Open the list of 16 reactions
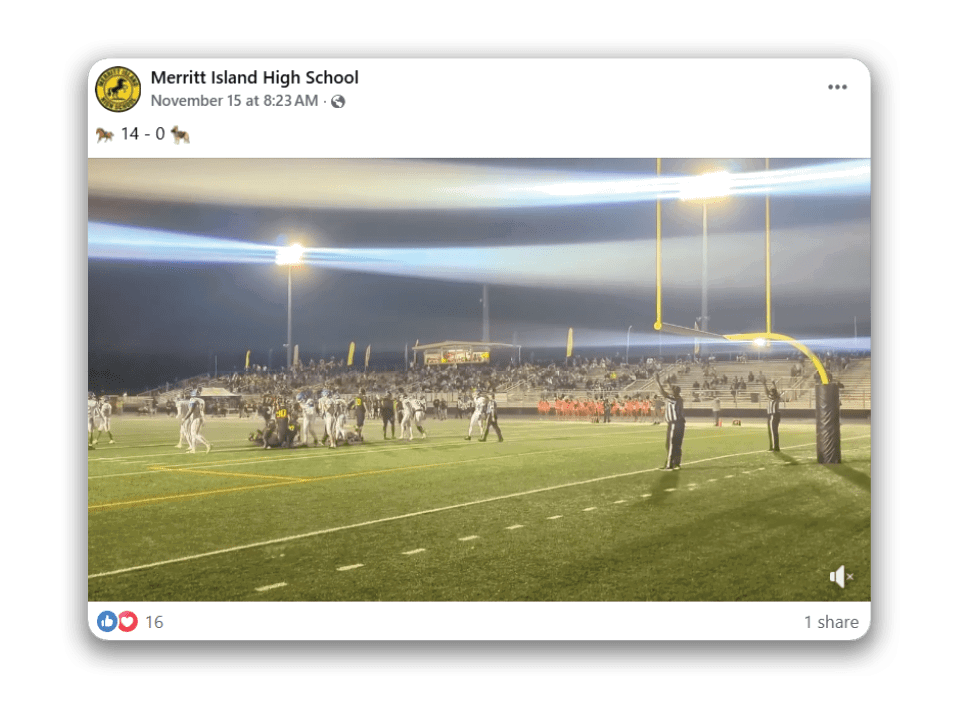959x711 pixels. pyautogui.click(x=154, y=622)
